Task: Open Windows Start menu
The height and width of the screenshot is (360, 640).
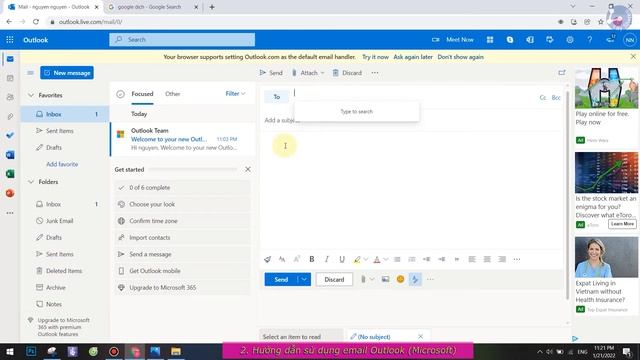Action: pyautogui.click(x=10, y=351)
